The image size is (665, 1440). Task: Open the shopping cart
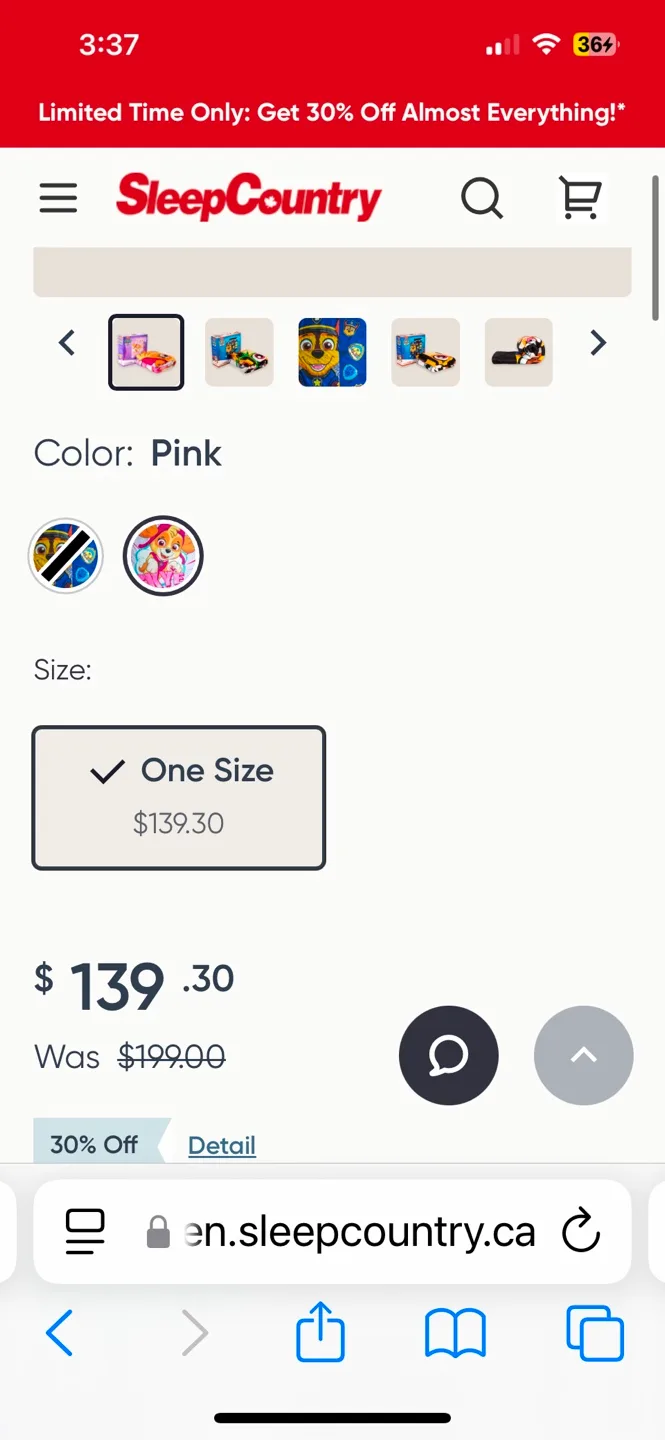click(581, 198)
